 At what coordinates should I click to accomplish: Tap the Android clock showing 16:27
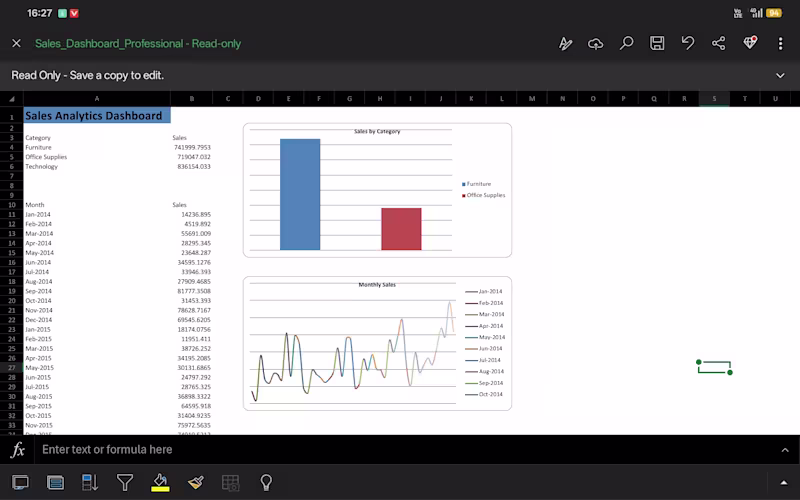click(x=39, y=13)
